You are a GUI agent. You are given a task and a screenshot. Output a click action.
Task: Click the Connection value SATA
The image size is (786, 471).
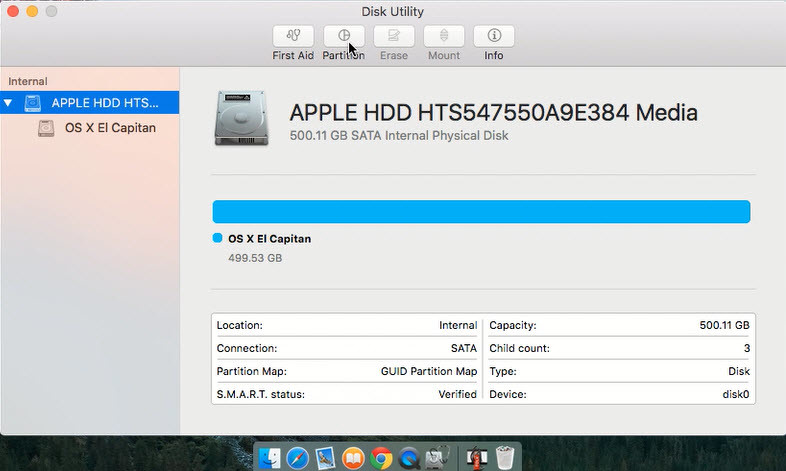(x=464, y=348)
